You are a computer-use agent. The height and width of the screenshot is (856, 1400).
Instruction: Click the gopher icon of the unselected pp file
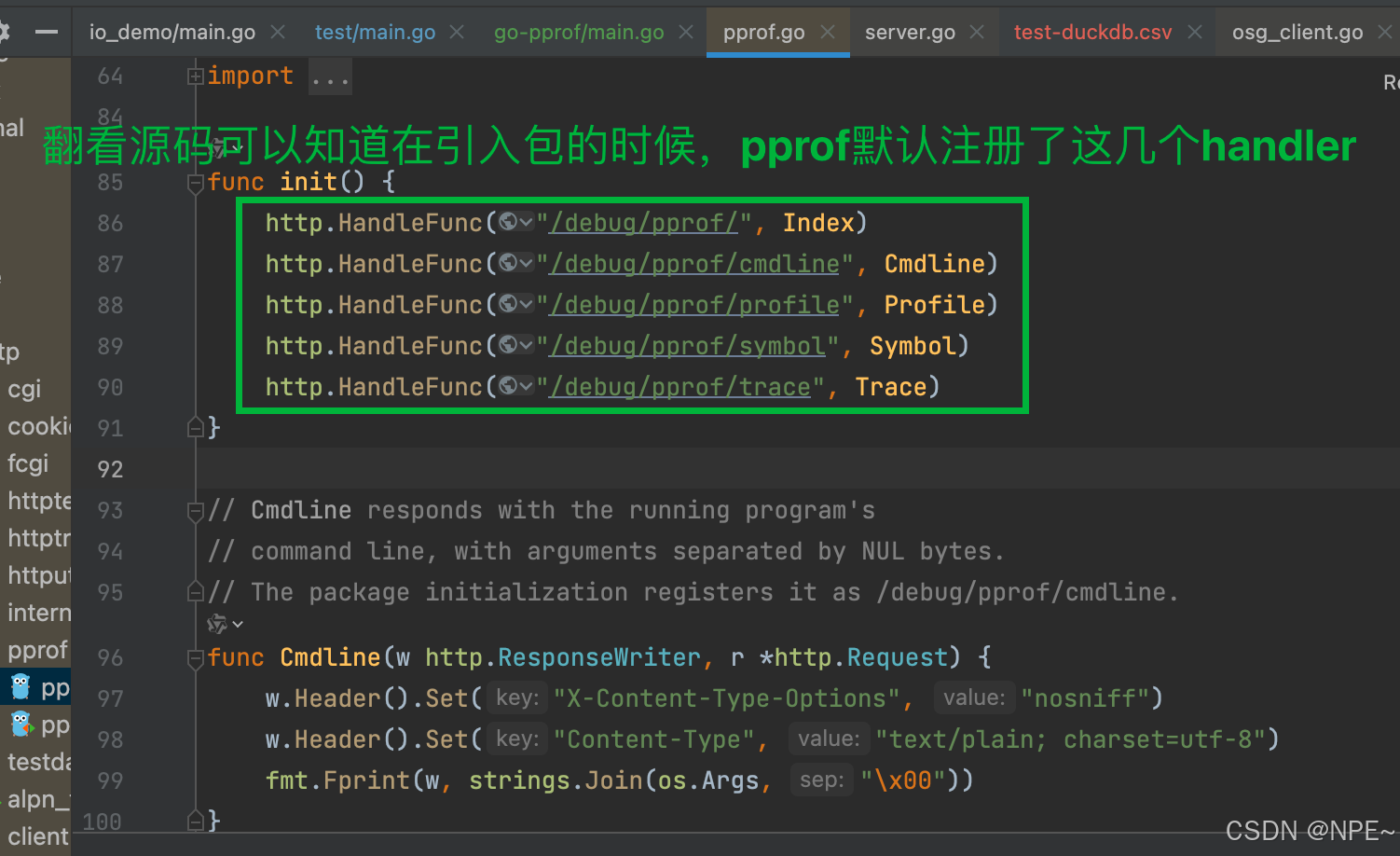click(x=21, y=725)
